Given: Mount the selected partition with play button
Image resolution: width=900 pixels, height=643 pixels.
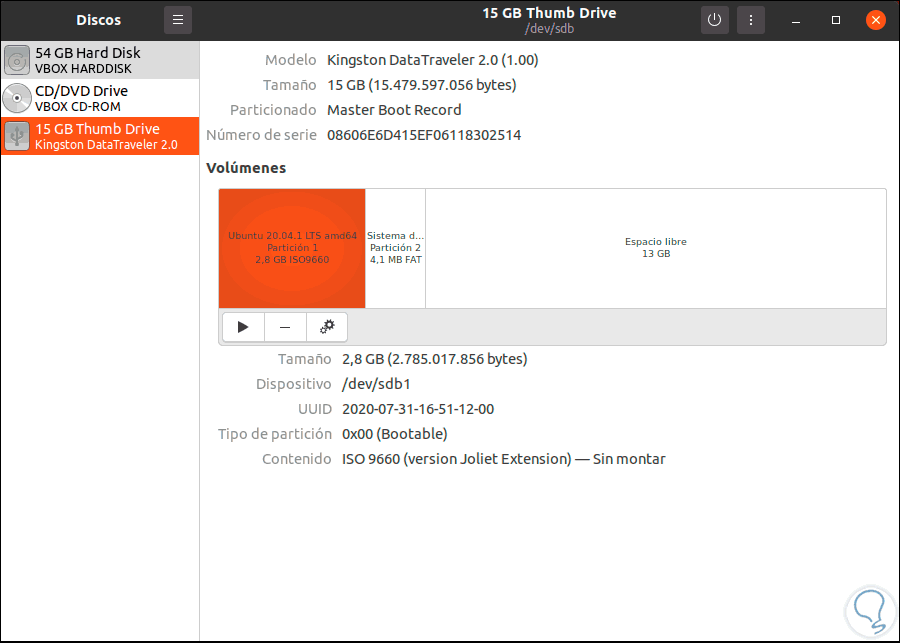Looking at the screenshot, I should [243, 327].
